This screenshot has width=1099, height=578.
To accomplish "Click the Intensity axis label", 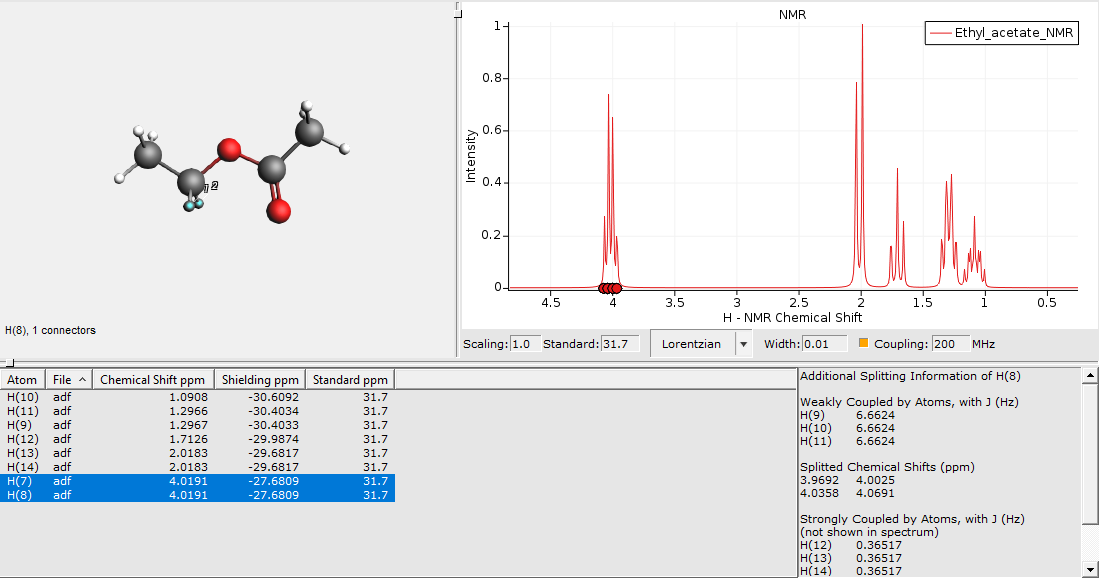I will click(x=470, y=156).
